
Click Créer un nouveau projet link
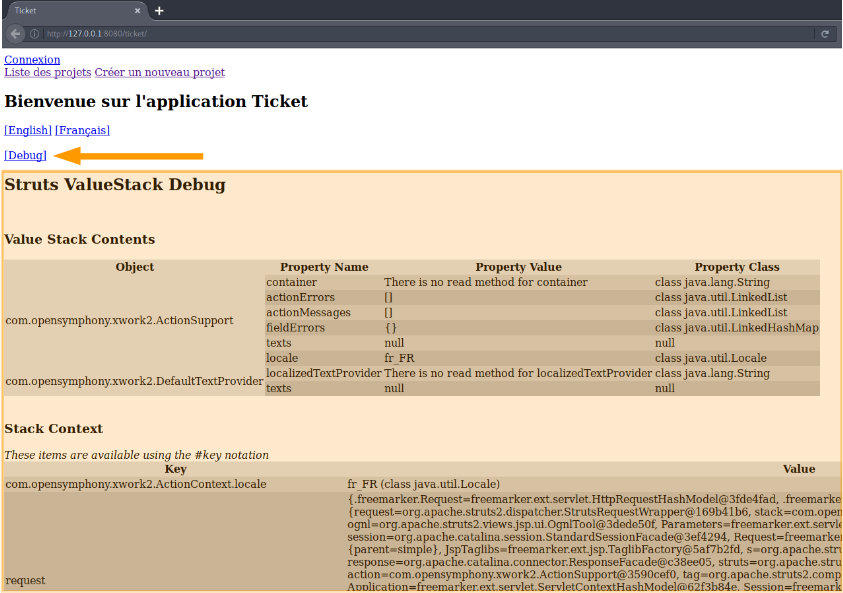[160, 73]
